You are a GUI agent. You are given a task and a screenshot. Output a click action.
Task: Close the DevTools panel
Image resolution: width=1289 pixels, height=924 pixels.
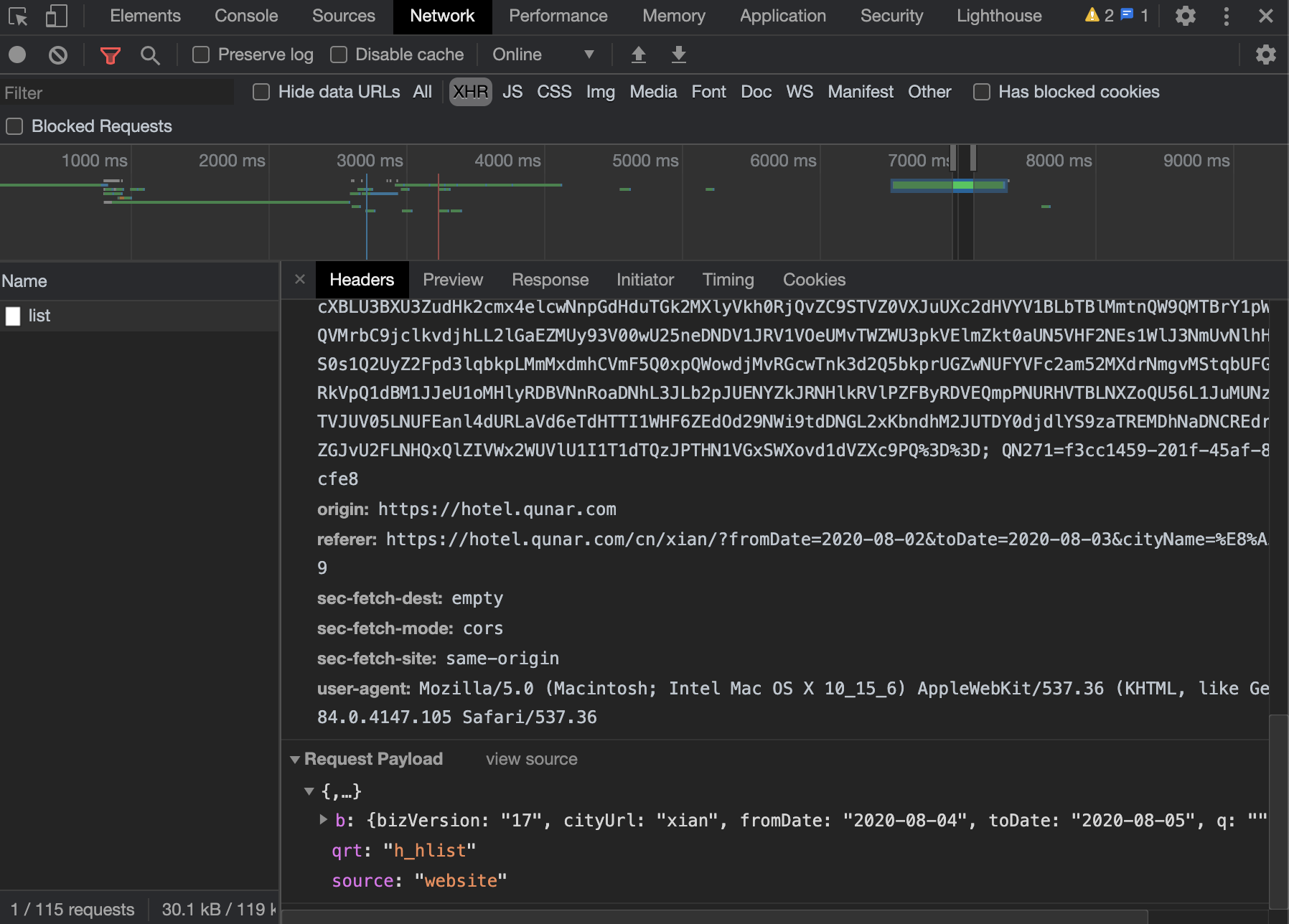[x=1266, y=16]
